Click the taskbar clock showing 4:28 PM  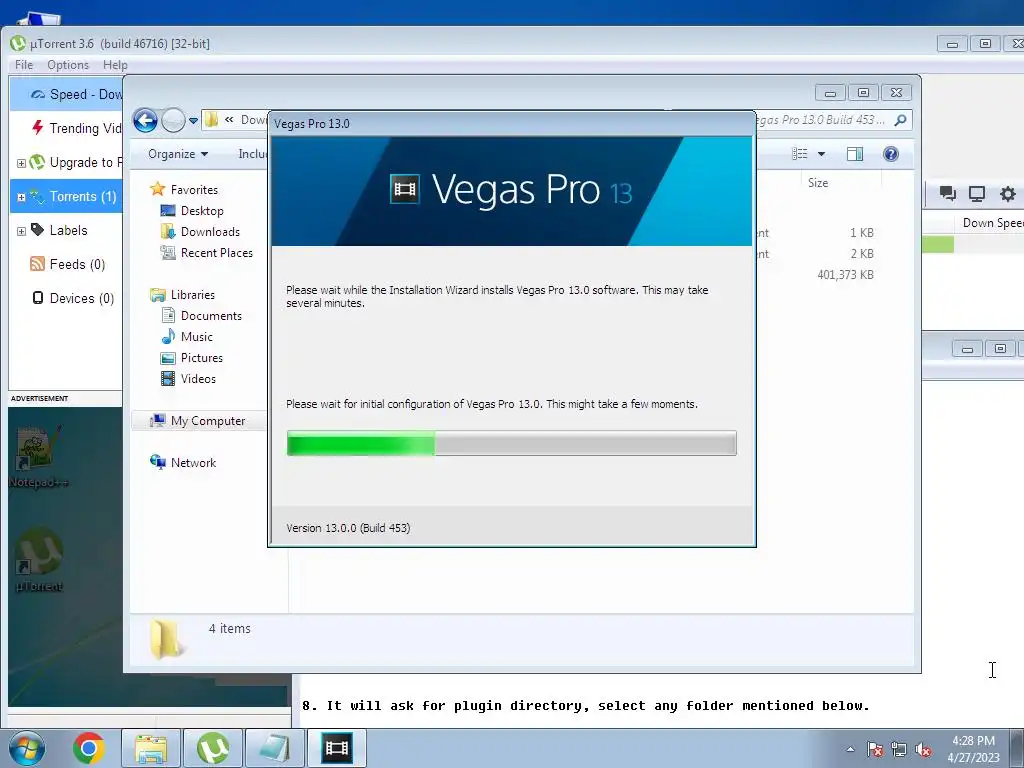973,749
